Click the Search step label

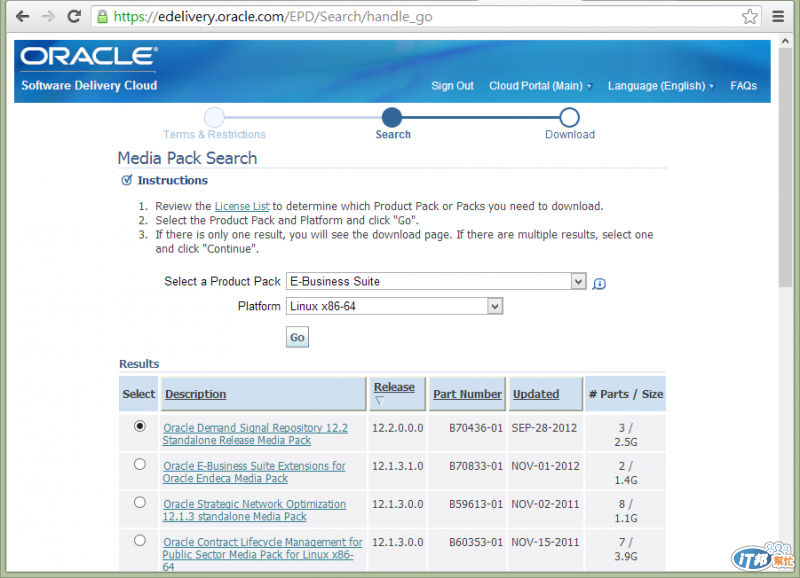393,135
